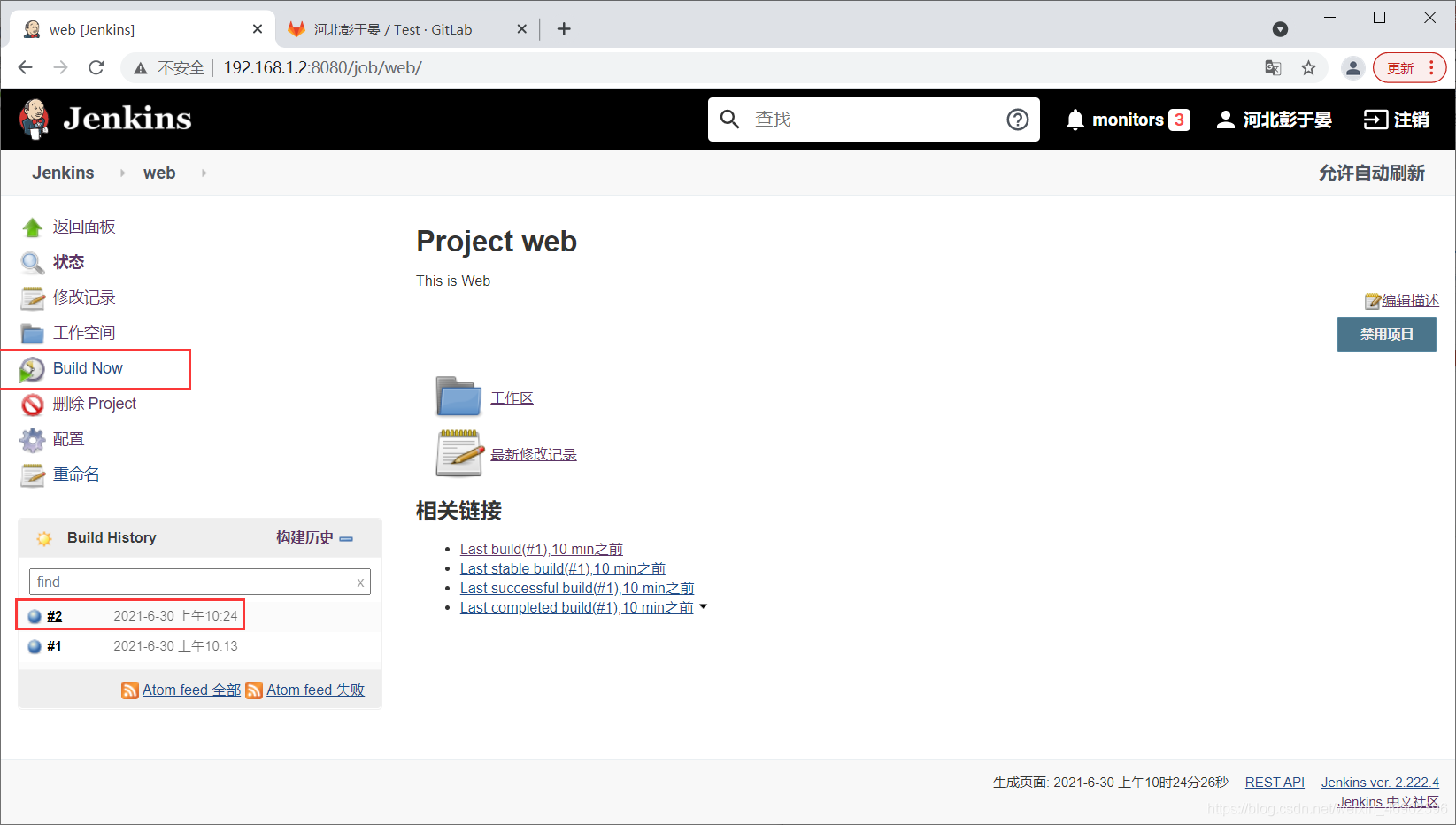Click the notepad 重命名 sidebar icon
Viewport: 1456px width, 825px height.
pos(33,475)
